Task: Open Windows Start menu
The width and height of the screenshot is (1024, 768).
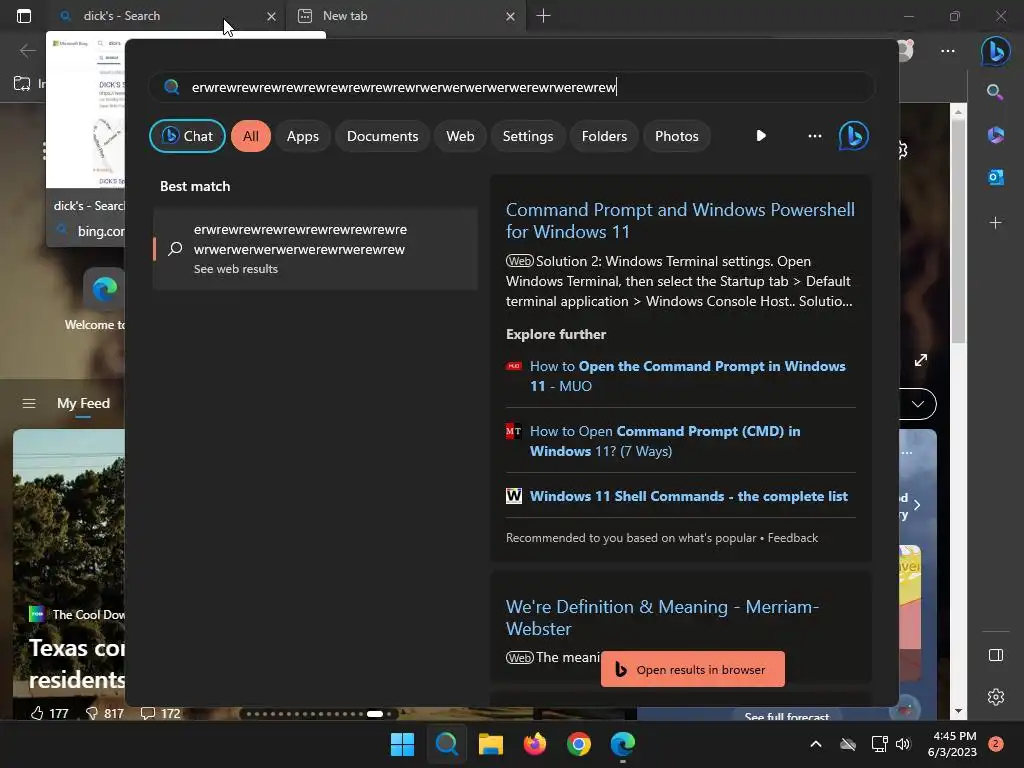Action: 402,744
